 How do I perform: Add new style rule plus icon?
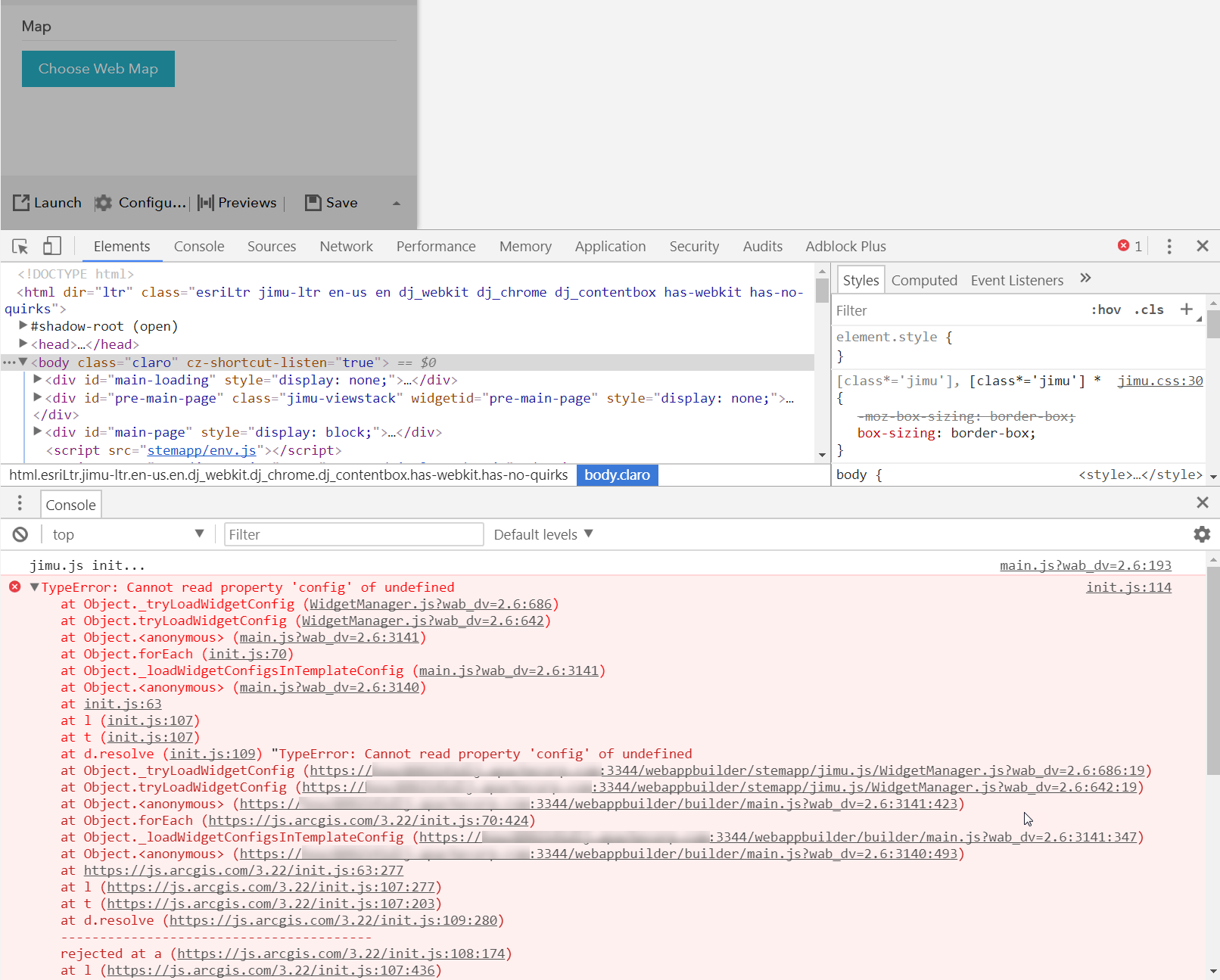(x=1187, y=309)
